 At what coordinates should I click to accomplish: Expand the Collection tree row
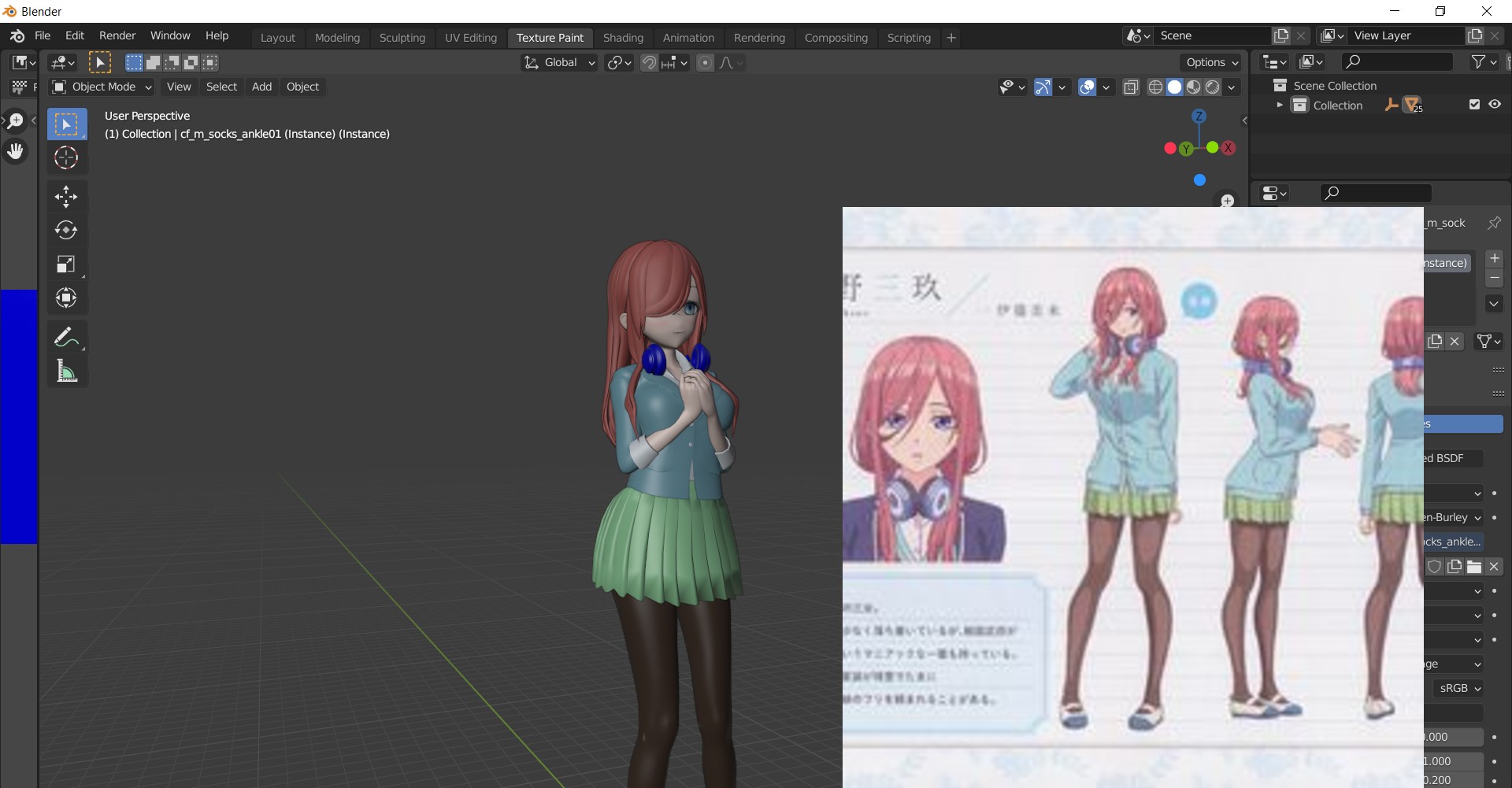(1280, 105)
